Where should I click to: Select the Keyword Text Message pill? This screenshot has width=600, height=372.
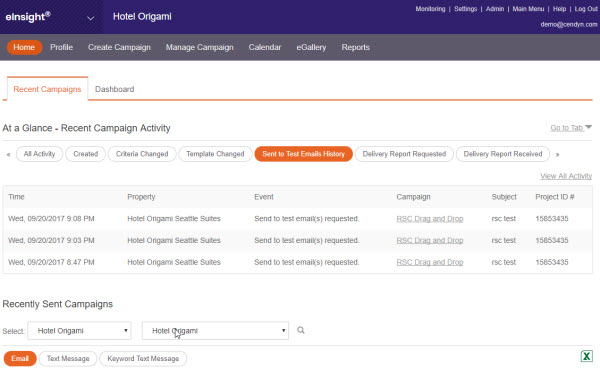143,359
